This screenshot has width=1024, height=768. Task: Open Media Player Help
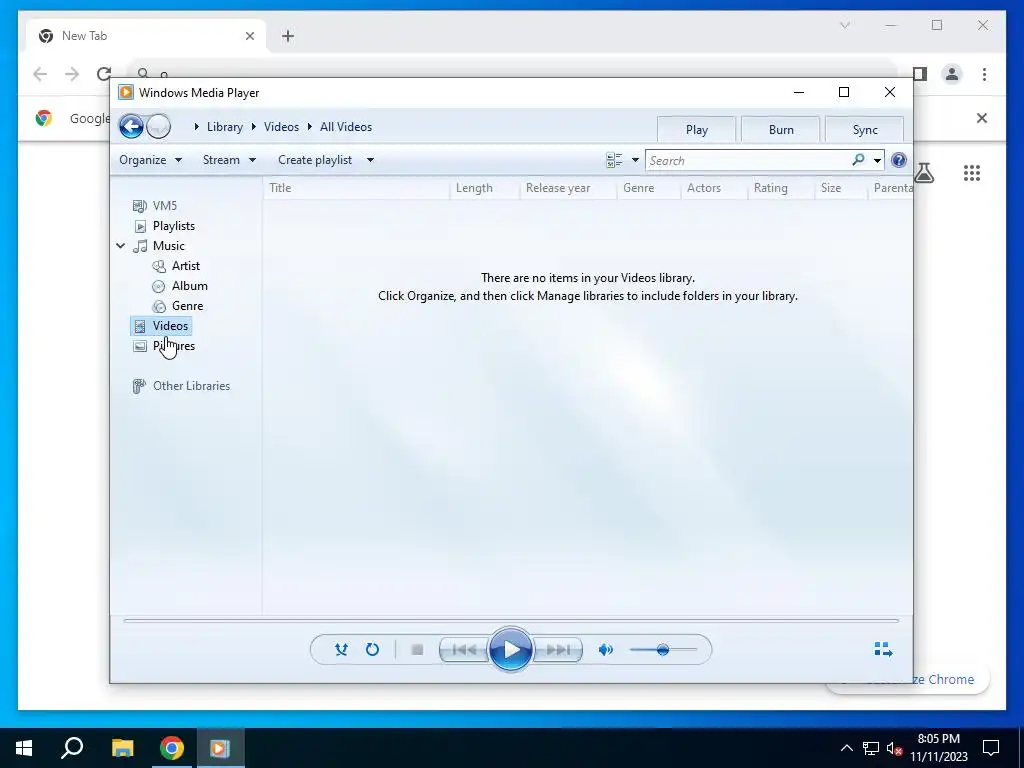(899, 160)
